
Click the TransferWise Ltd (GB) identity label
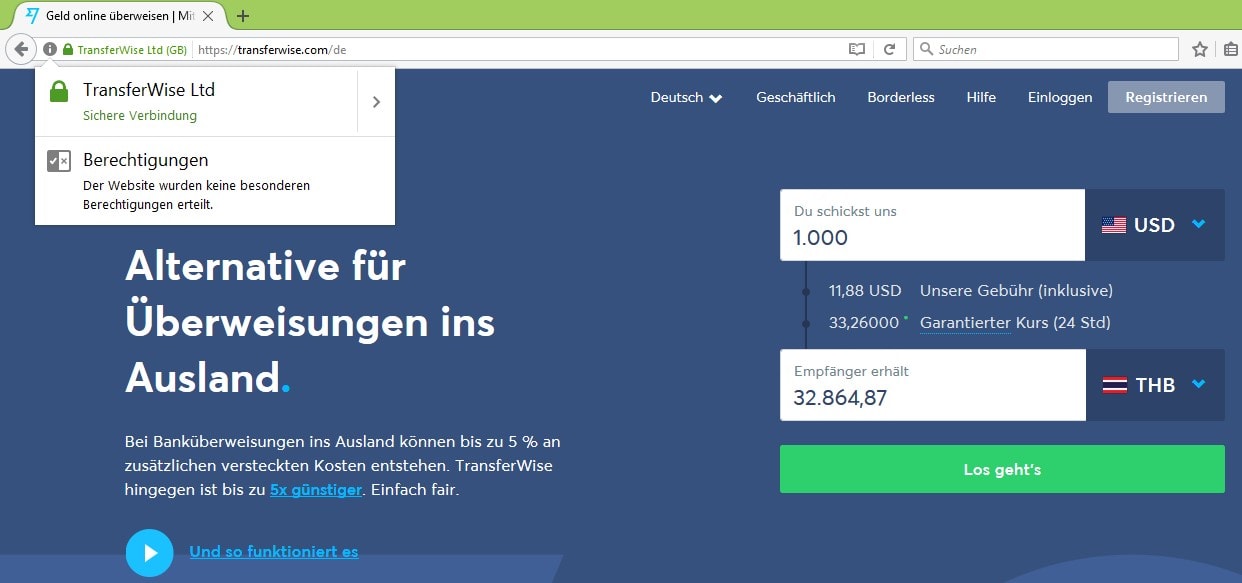point(132,49)
